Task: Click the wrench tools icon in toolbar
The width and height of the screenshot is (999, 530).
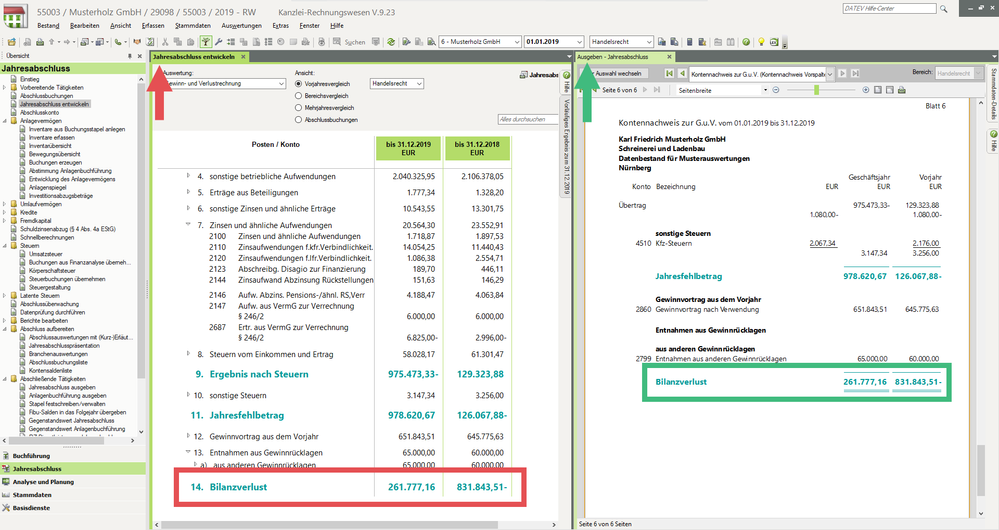Action: pos(219,42)
